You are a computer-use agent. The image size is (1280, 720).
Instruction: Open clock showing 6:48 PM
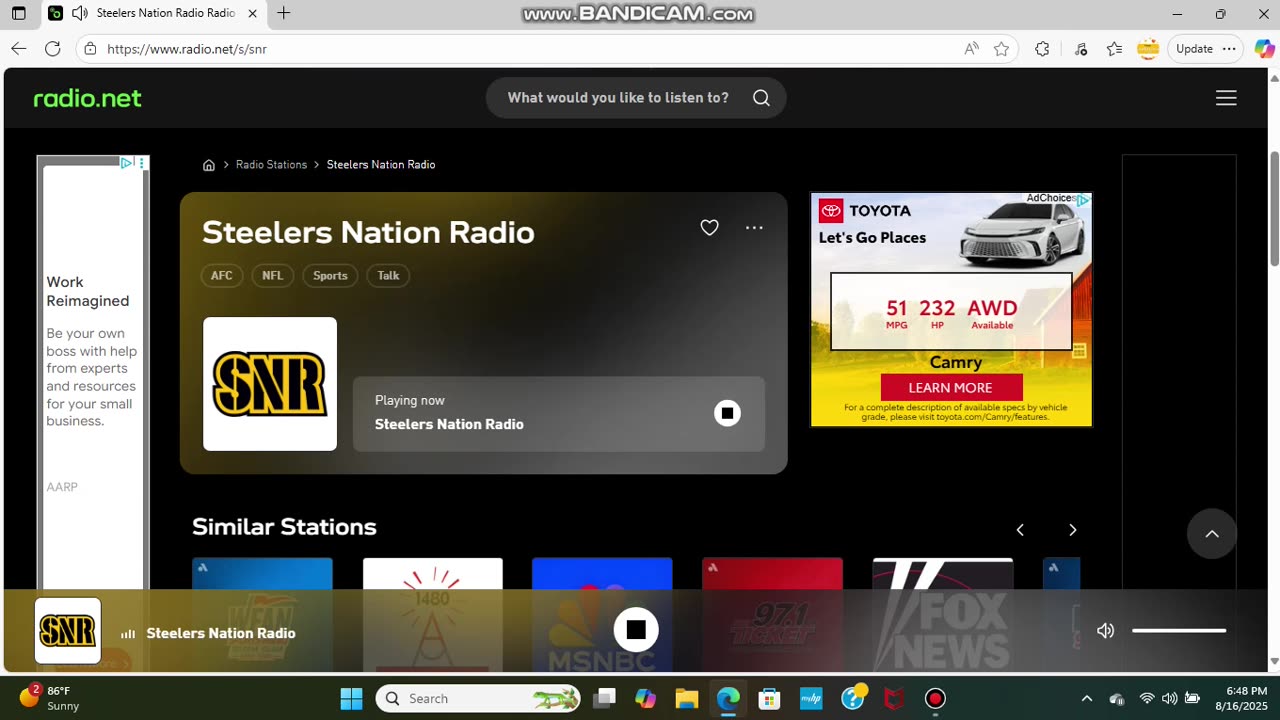tap(1241, 698)
